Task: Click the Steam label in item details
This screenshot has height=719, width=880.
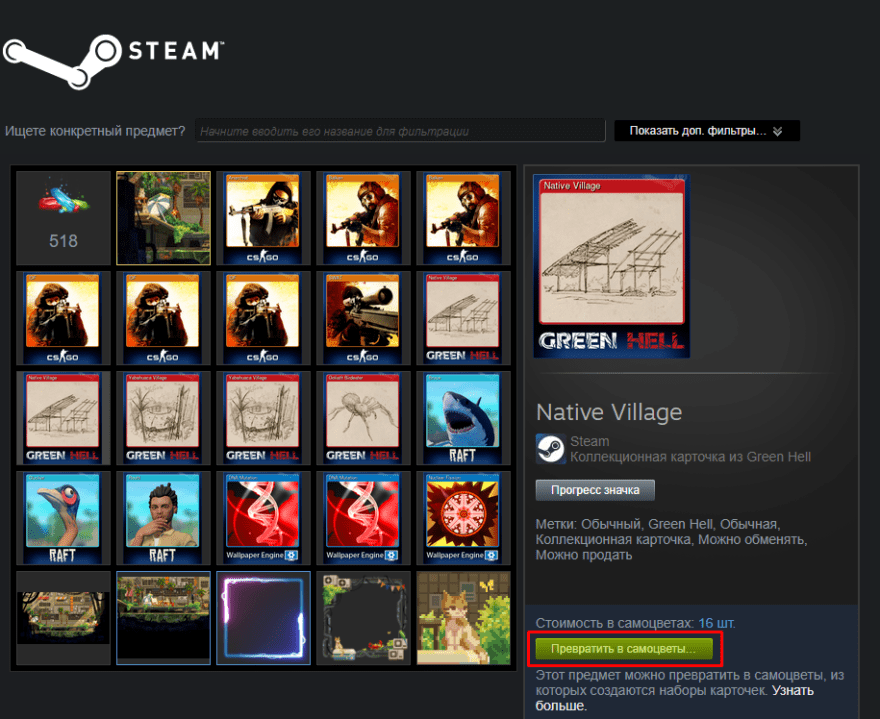Action: pos(589,441)
